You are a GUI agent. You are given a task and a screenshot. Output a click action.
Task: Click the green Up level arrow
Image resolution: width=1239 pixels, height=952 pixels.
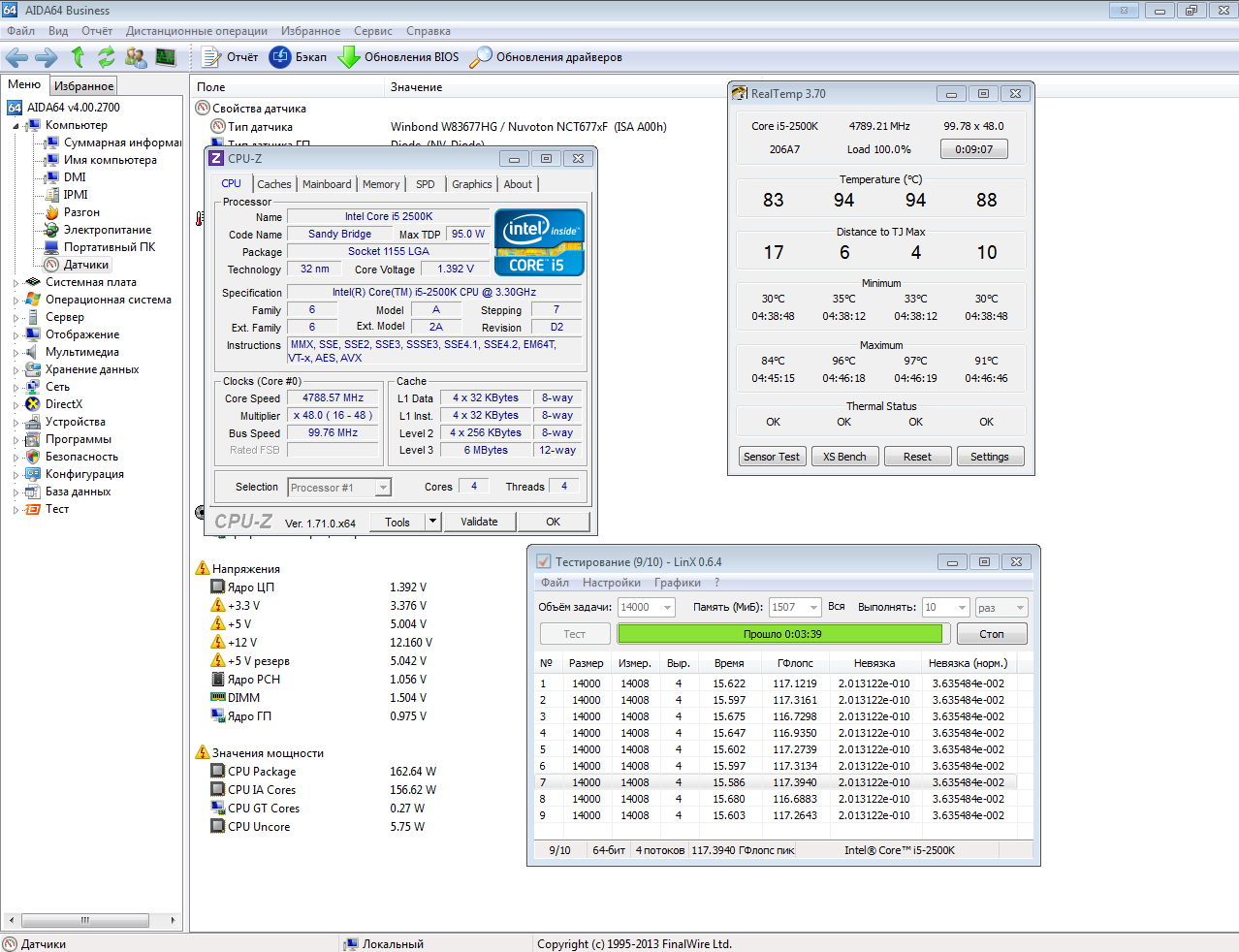pyautogui.click(x=78, y=57)
